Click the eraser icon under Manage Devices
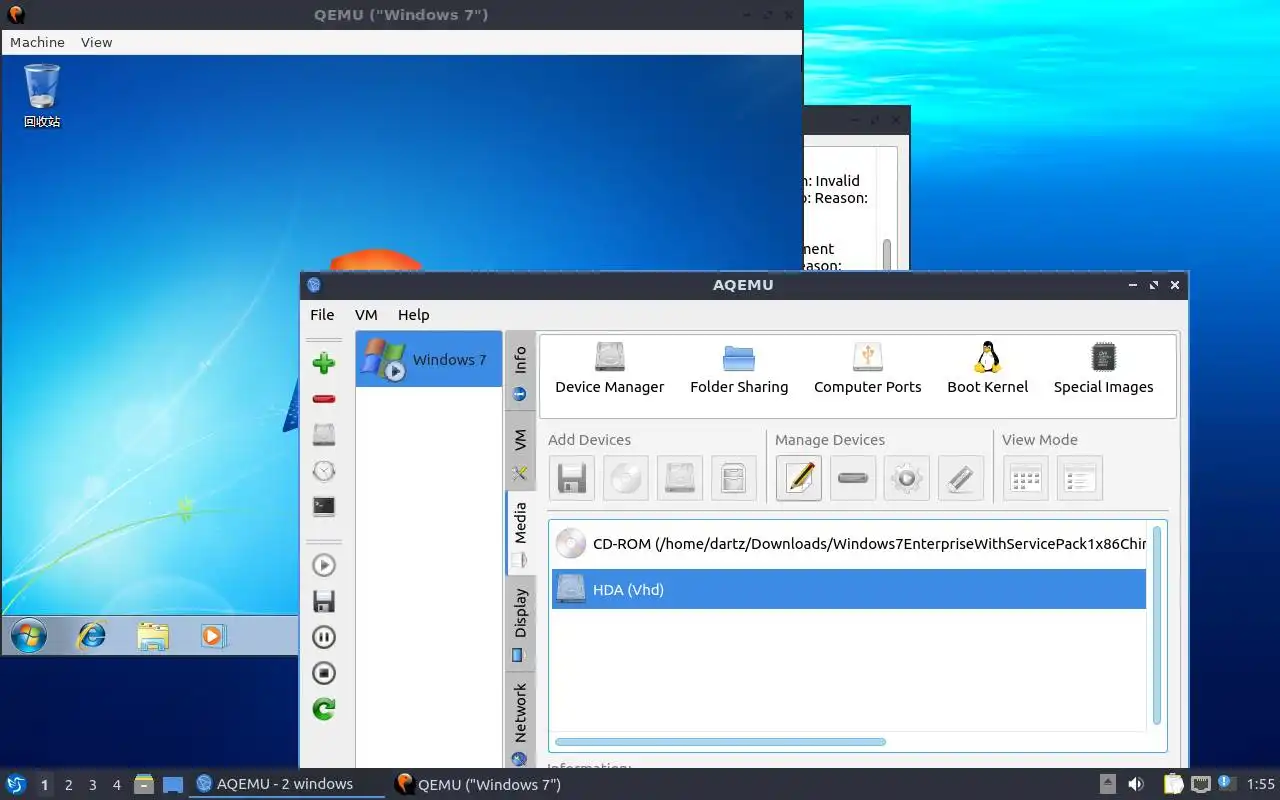The width and height of the screenshot is (1280, 800). coord(961,478)
